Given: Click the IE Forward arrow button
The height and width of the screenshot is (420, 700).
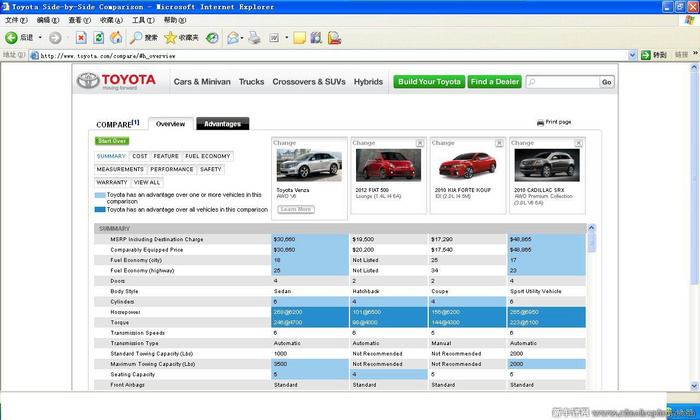Looking at the screenshot, I should 55,38.
